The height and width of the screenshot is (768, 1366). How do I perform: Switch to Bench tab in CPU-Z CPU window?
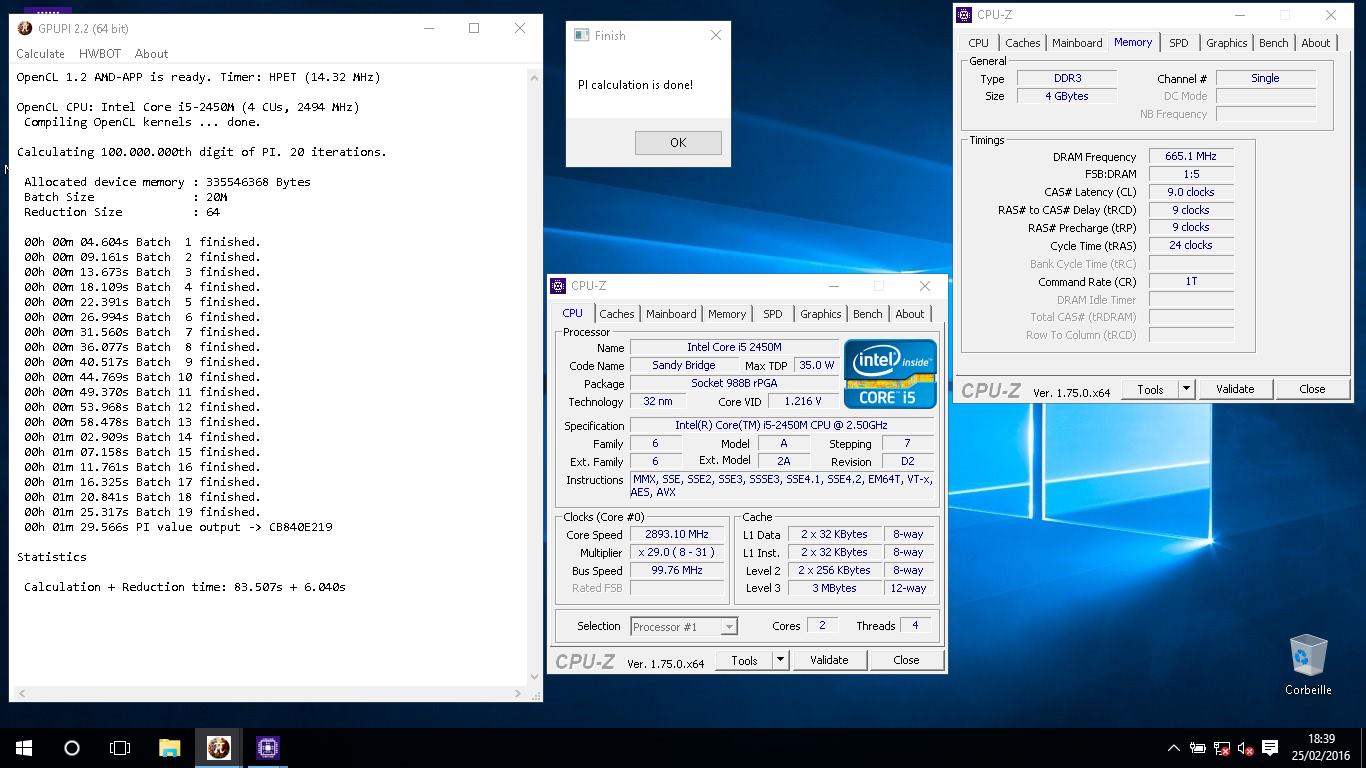tap(868, 314)
